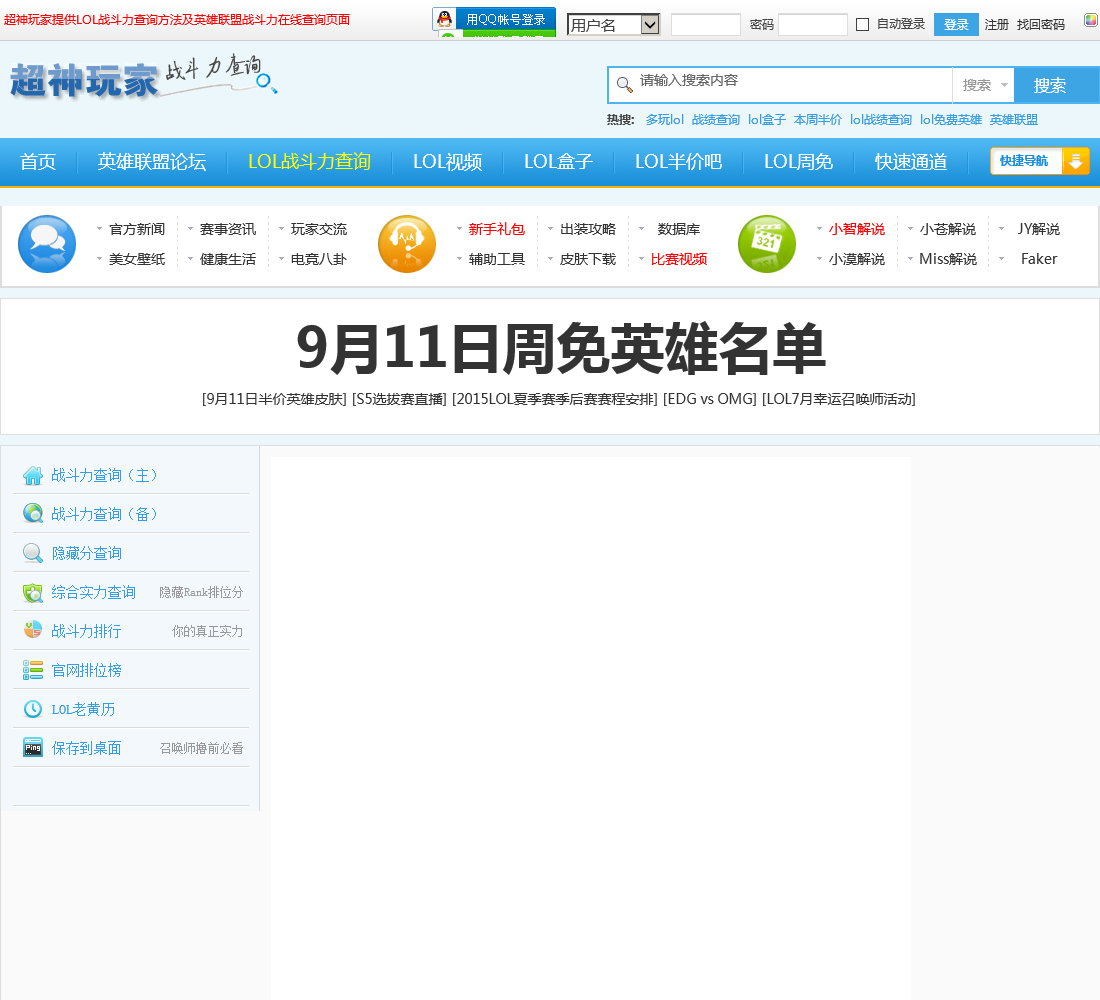Open 战斗力排行 in the sidebar
This screenshot has height=1000, width=1100.
[86, 631]
